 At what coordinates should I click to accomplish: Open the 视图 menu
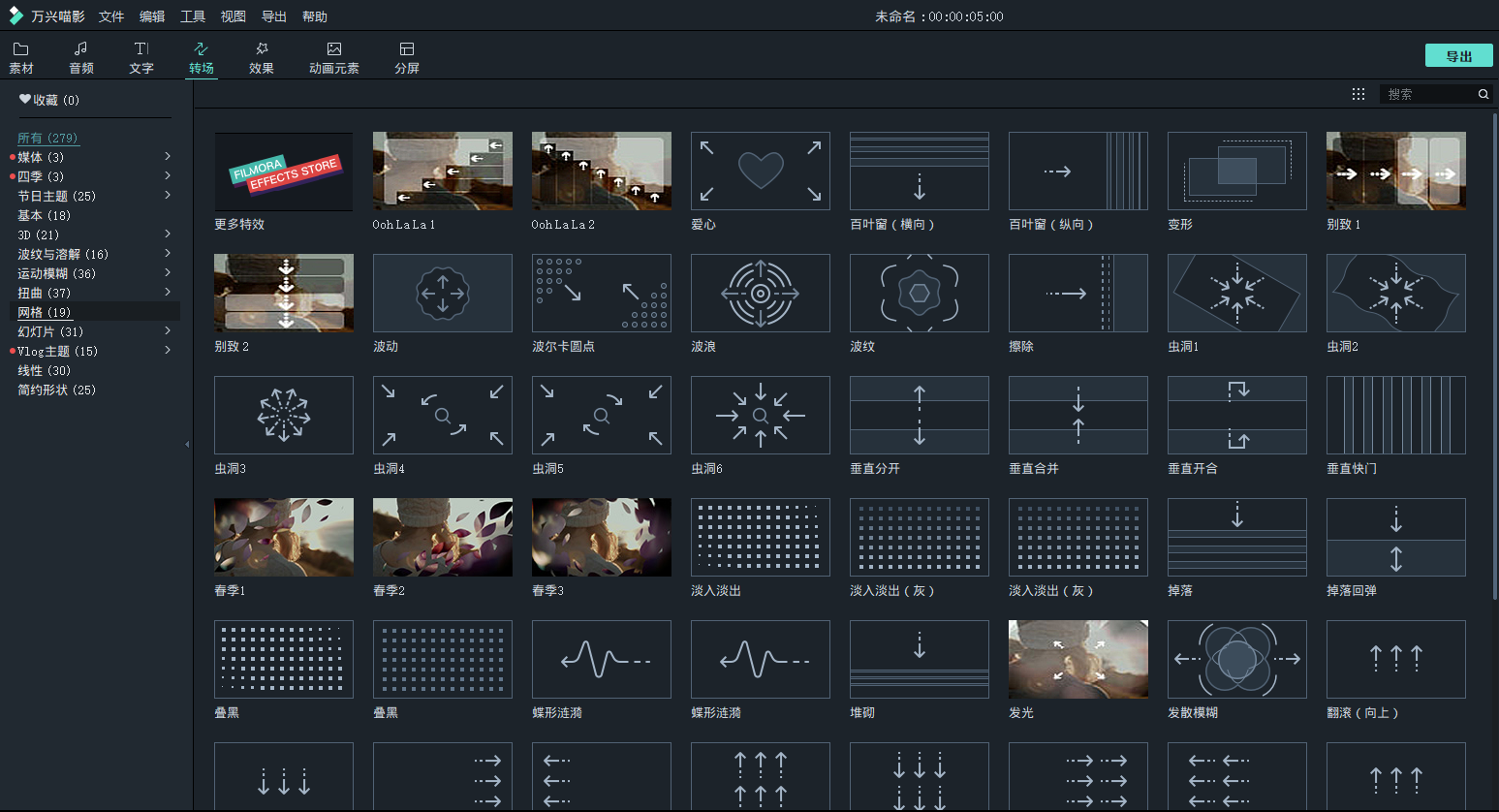(x=233, y=16)
